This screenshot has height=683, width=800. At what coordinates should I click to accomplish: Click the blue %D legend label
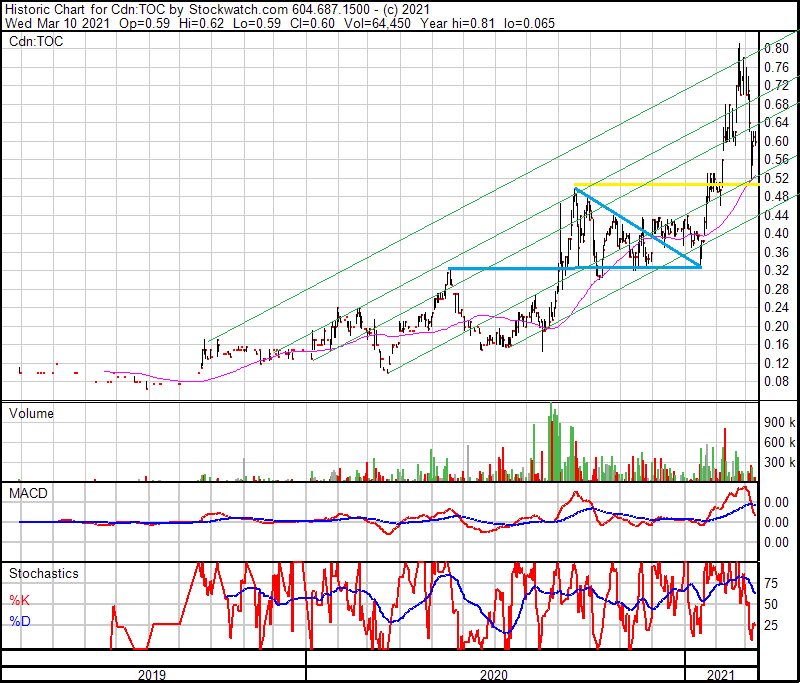[x=20, y=621]
